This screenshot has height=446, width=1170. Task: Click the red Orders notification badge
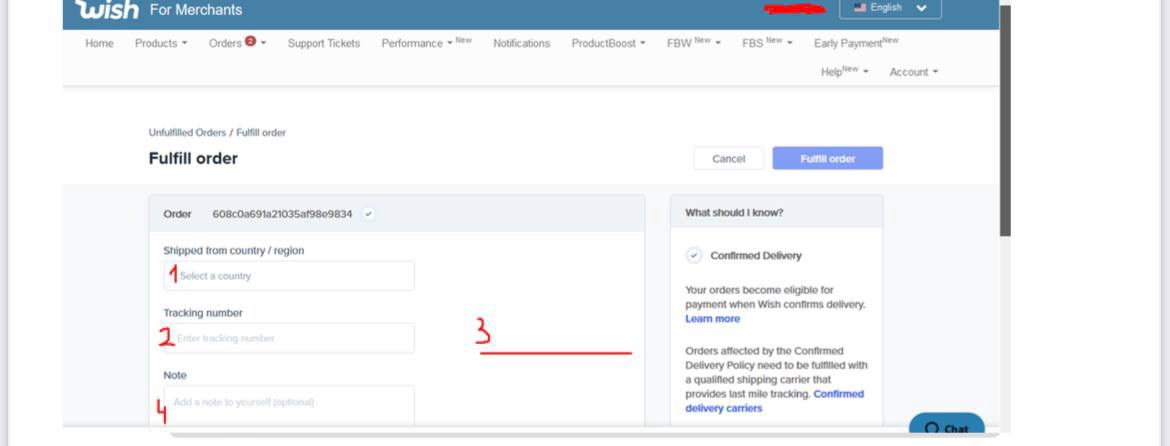(250, 42)
